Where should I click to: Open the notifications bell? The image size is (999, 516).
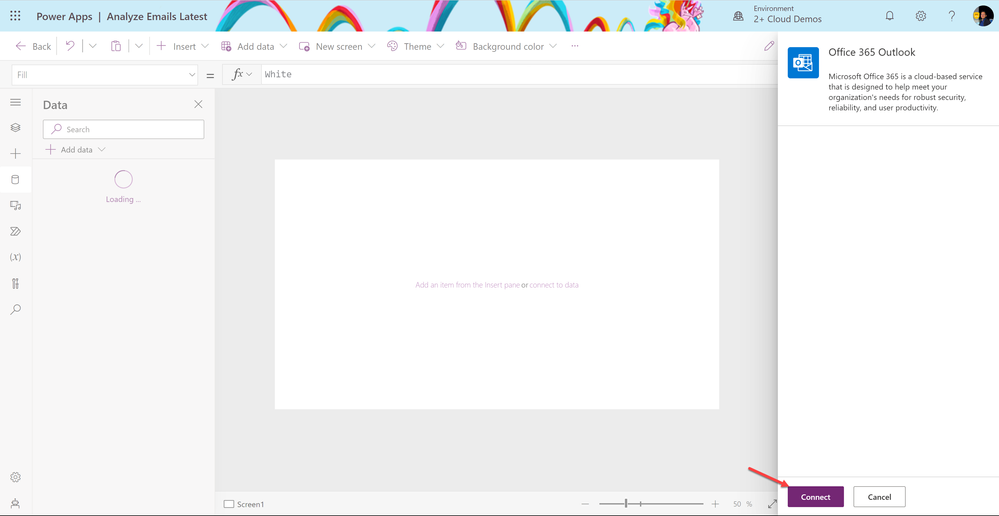pos(890,17)
